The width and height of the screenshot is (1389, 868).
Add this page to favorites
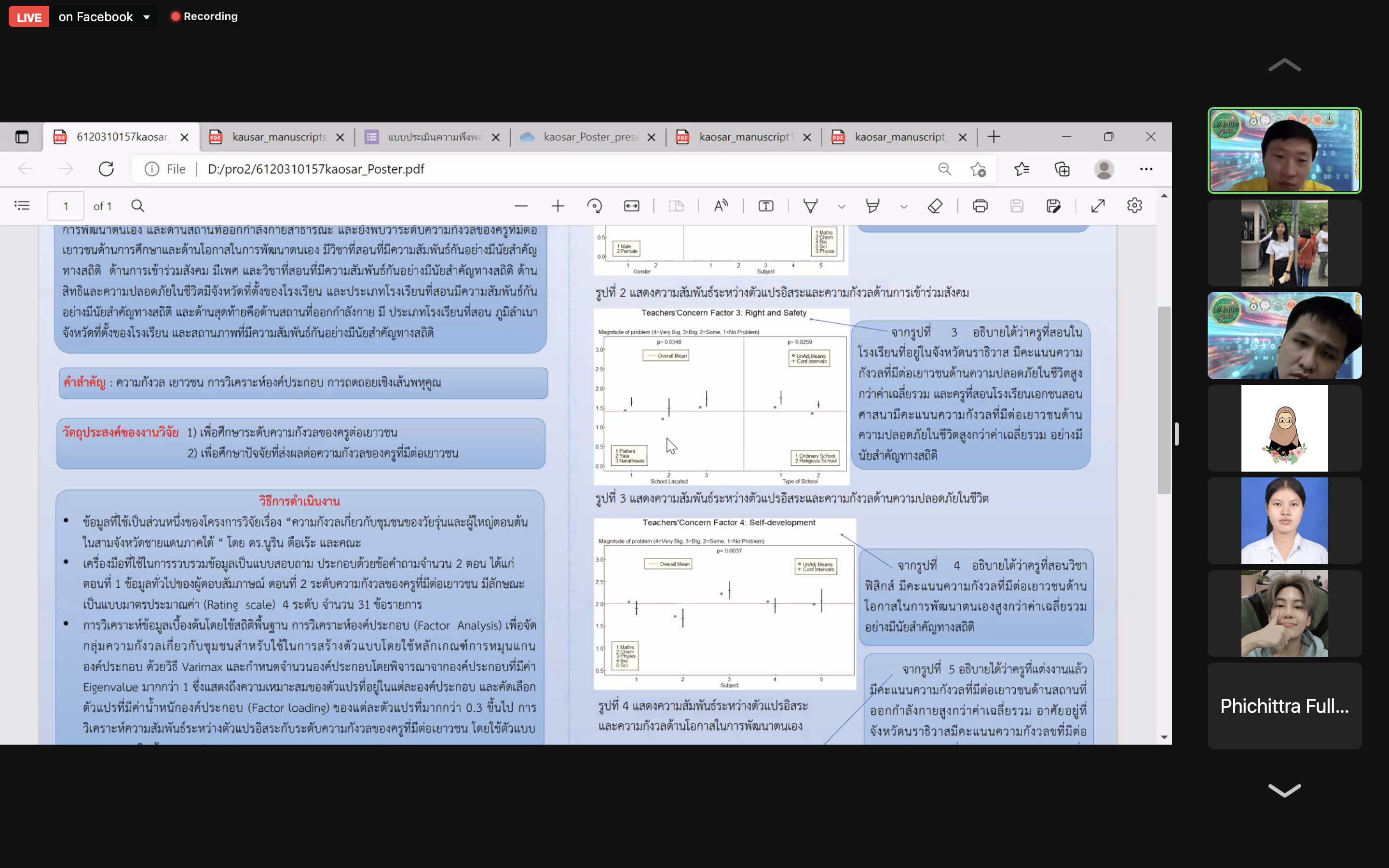pyautogui.click(x=978, y=169)
